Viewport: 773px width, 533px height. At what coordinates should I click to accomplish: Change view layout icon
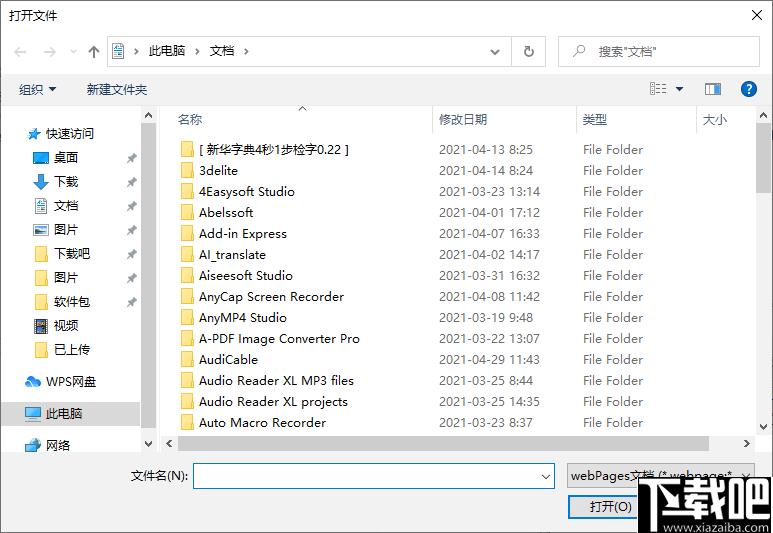click(x=658, y=89)
